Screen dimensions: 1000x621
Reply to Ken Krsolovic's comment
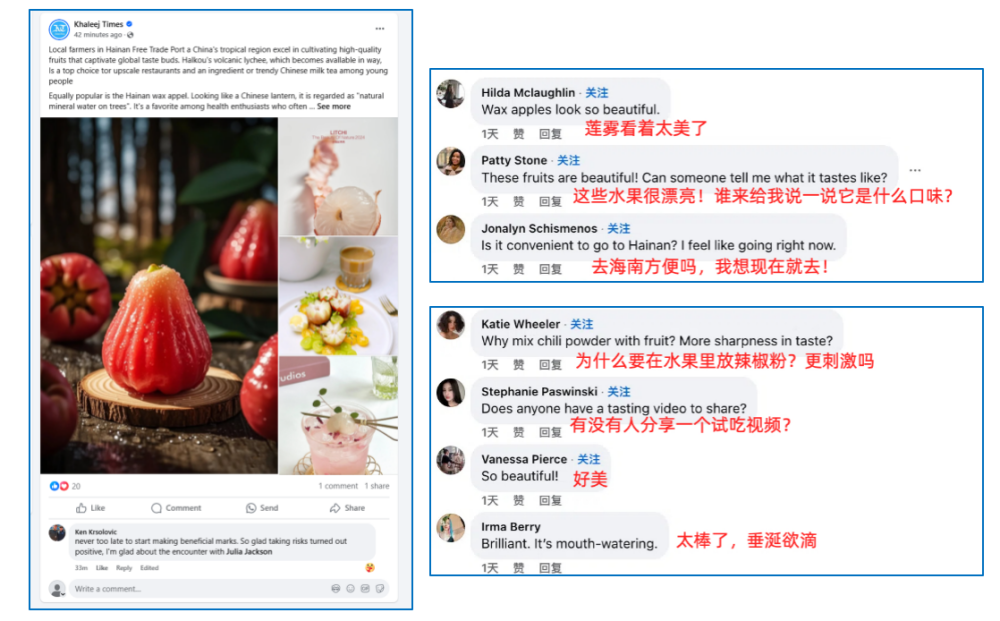click(124, 568)
